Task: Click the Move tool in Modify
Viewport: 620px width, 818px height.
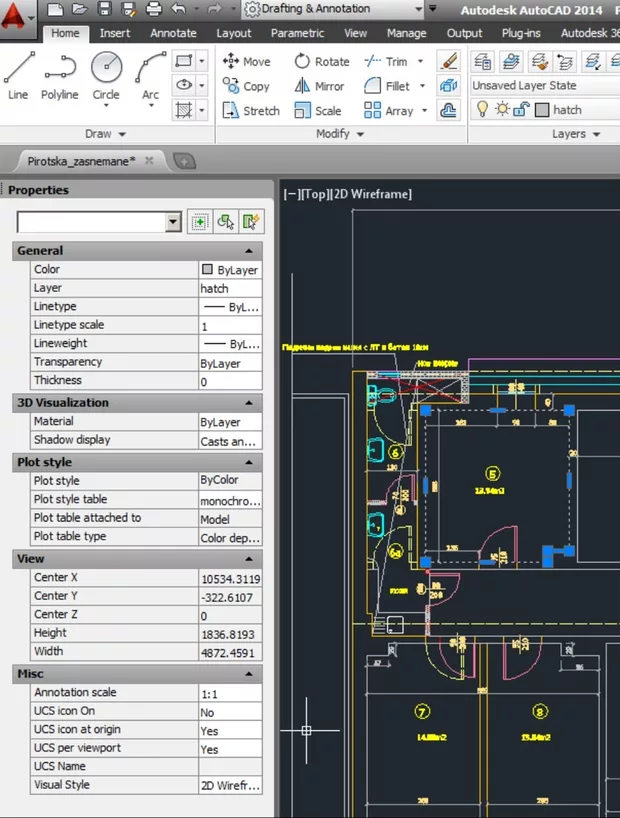Action: [x=246, y=61]
